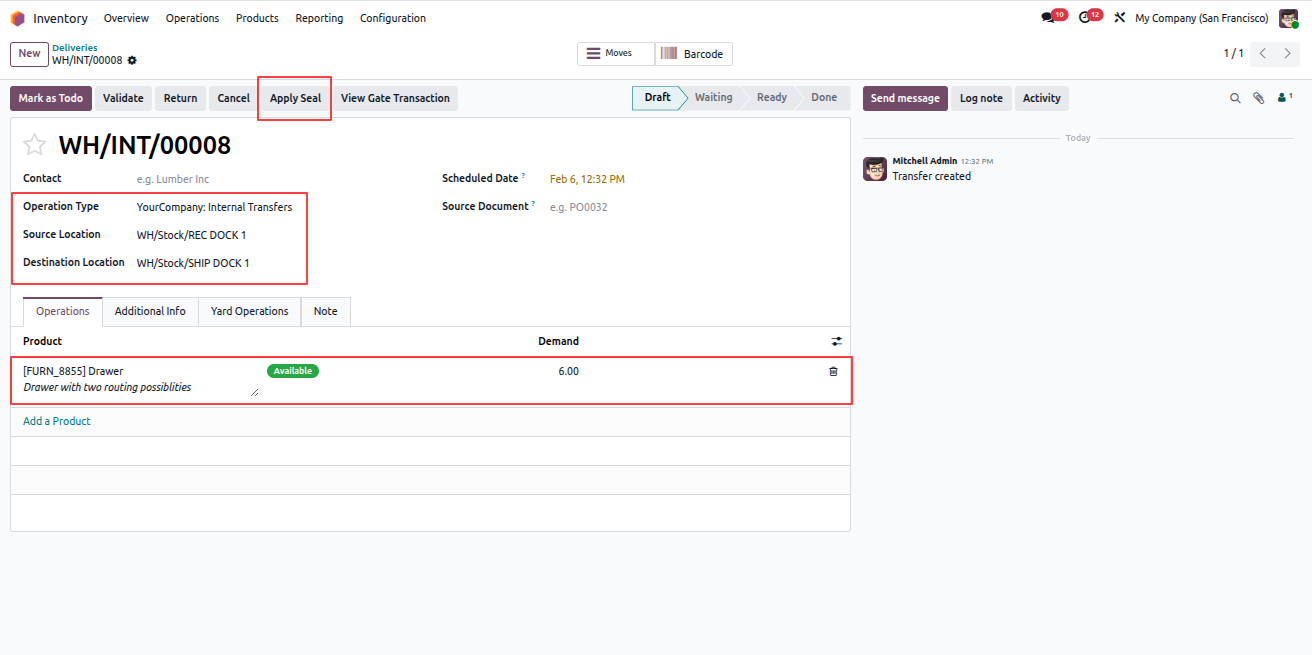Open Mitchell Admin user avatar menu
The height and width of the screenshot is (655, 1312).
pyautogui.click(x=1288, y=18)
